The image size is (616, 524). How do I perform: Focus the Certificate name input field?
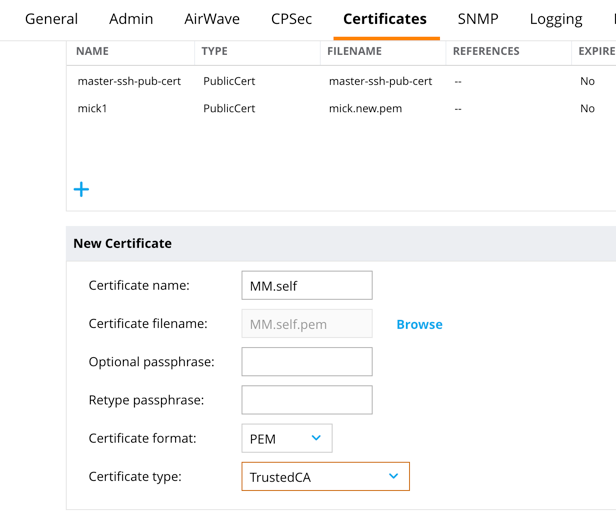(307, 285)
